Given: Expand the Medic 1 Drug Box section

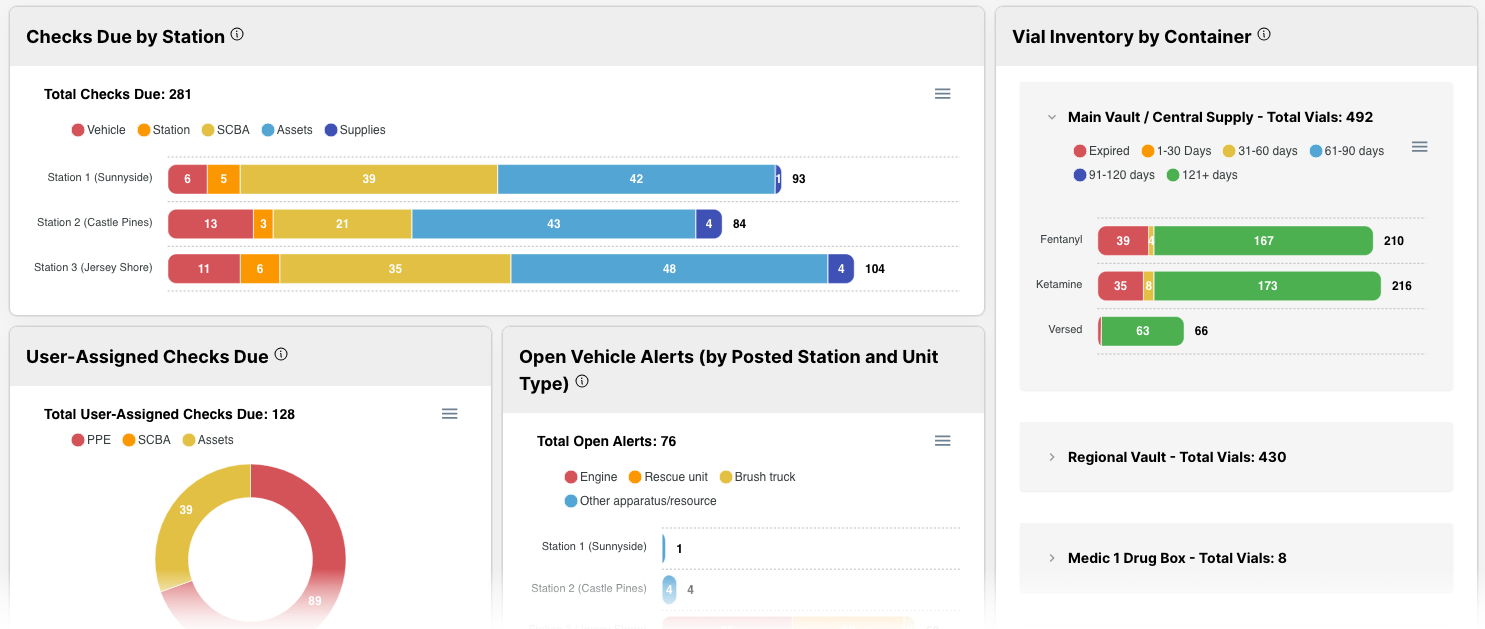Looking at the screenshot, I should click(1052, 558).
